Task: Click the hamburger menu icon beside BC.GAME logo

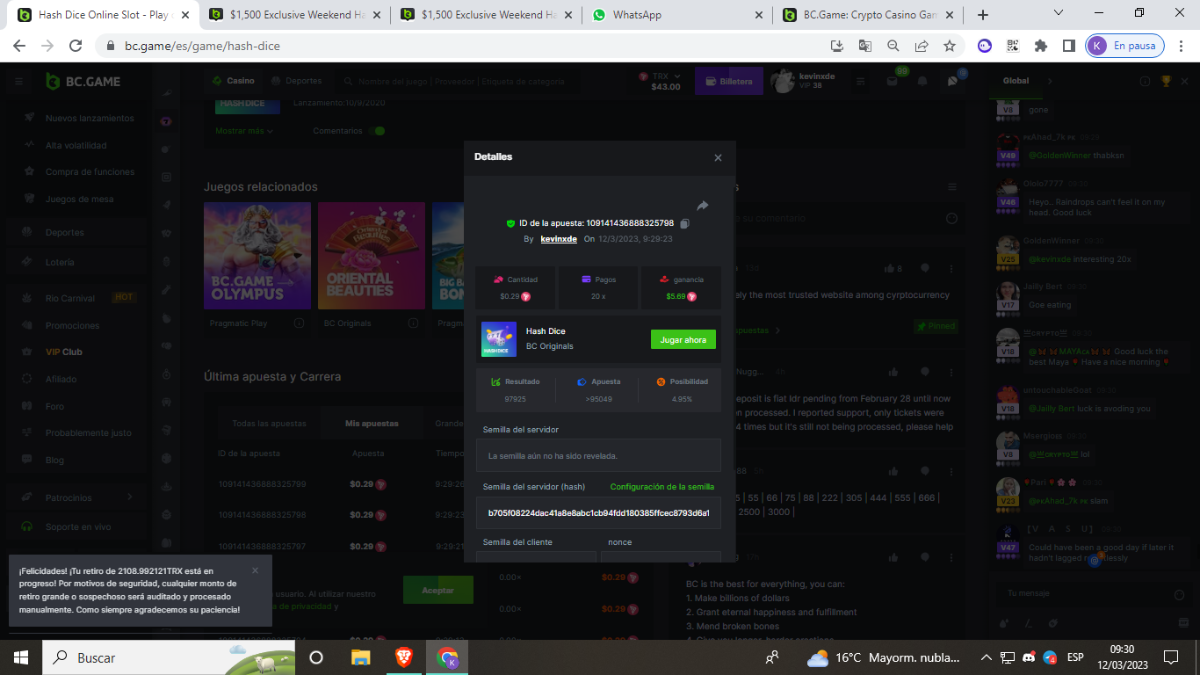Action: coord(19,81)
